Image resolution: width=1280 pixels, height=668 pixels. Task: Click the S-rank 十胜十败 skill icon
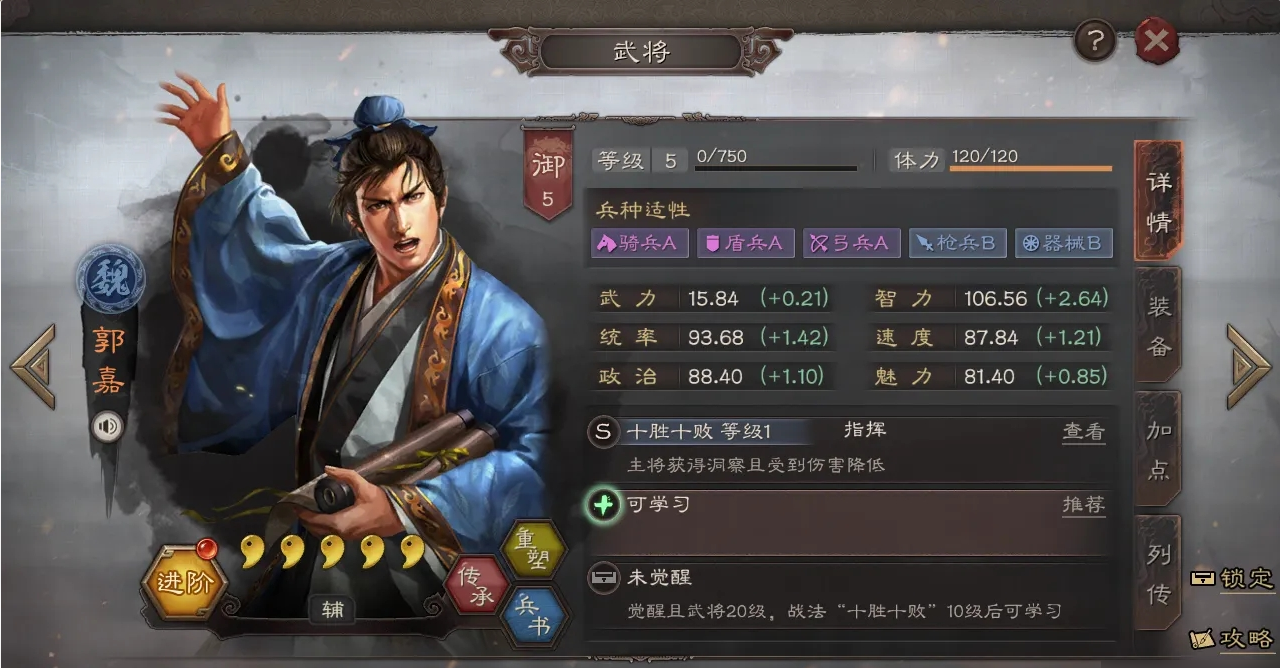point(602,432)
